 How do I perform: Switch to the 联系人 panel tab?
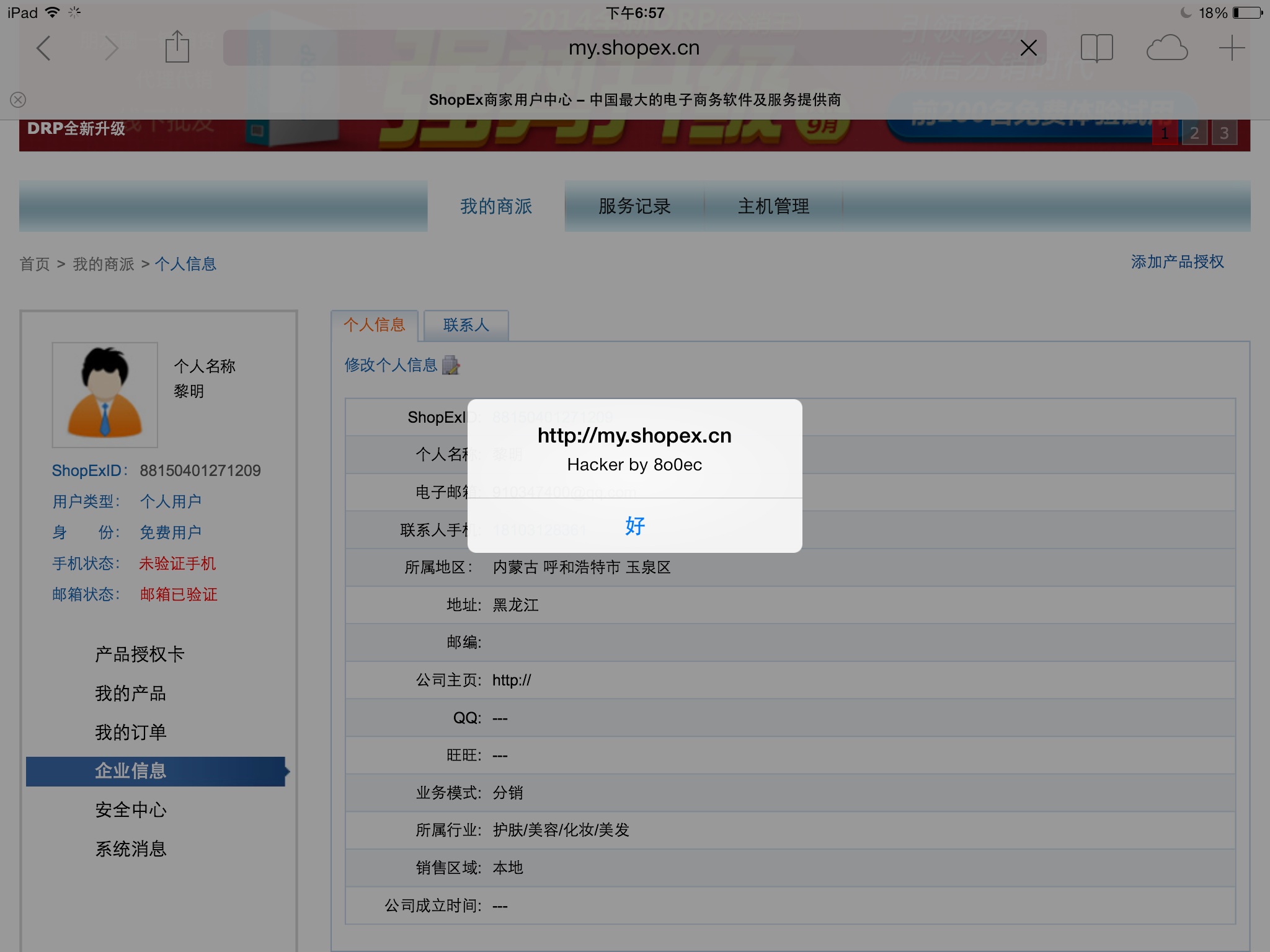466,325
